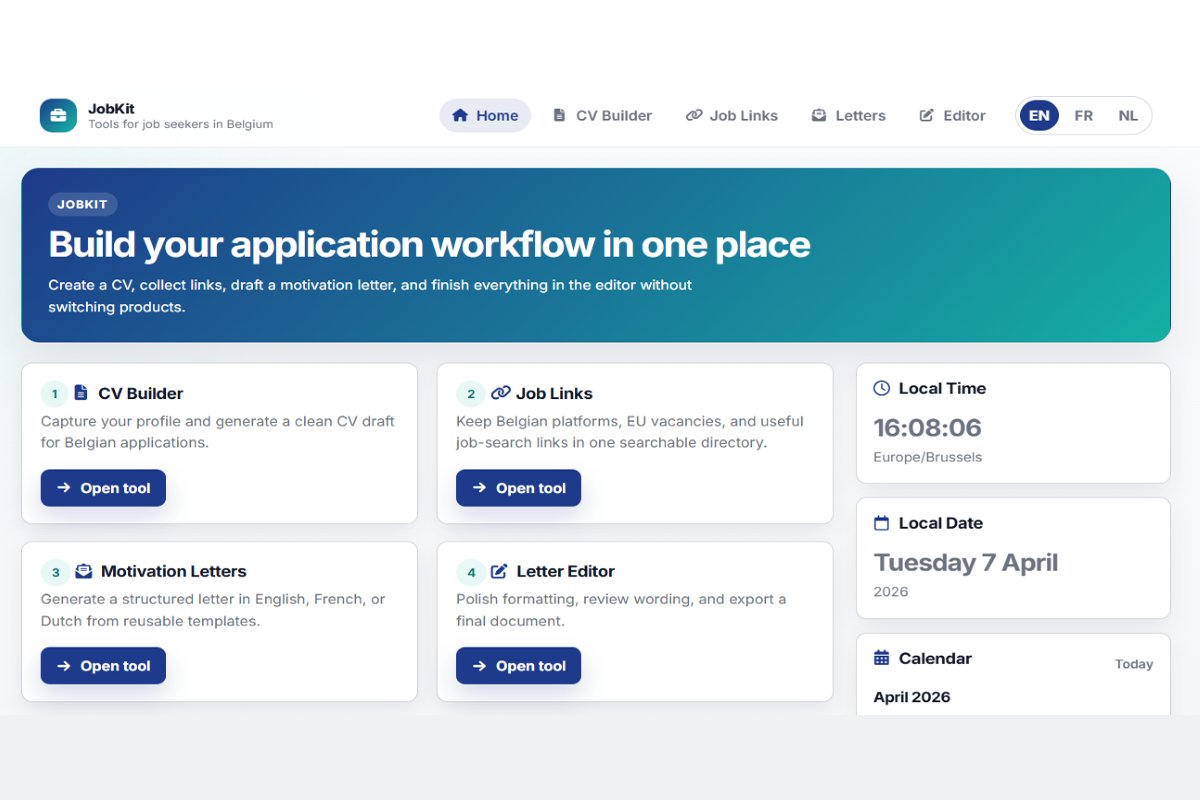Switch to the Letters nav tab
Image resolution: width=1200 pixels, height=800 pixels.
(x=848, y=115)
